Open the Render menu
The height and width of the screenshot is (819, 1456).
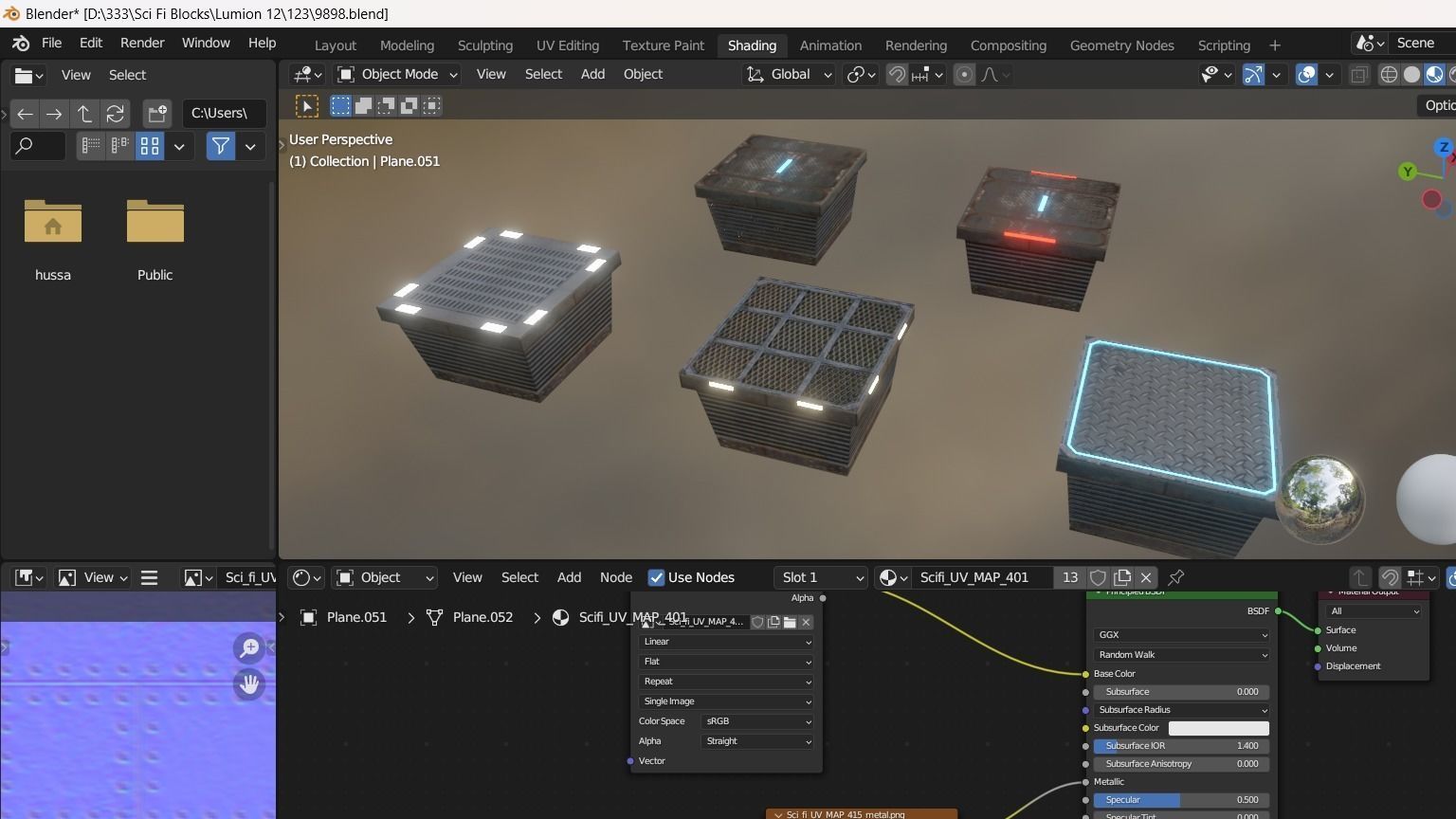[x=142, y=44]
